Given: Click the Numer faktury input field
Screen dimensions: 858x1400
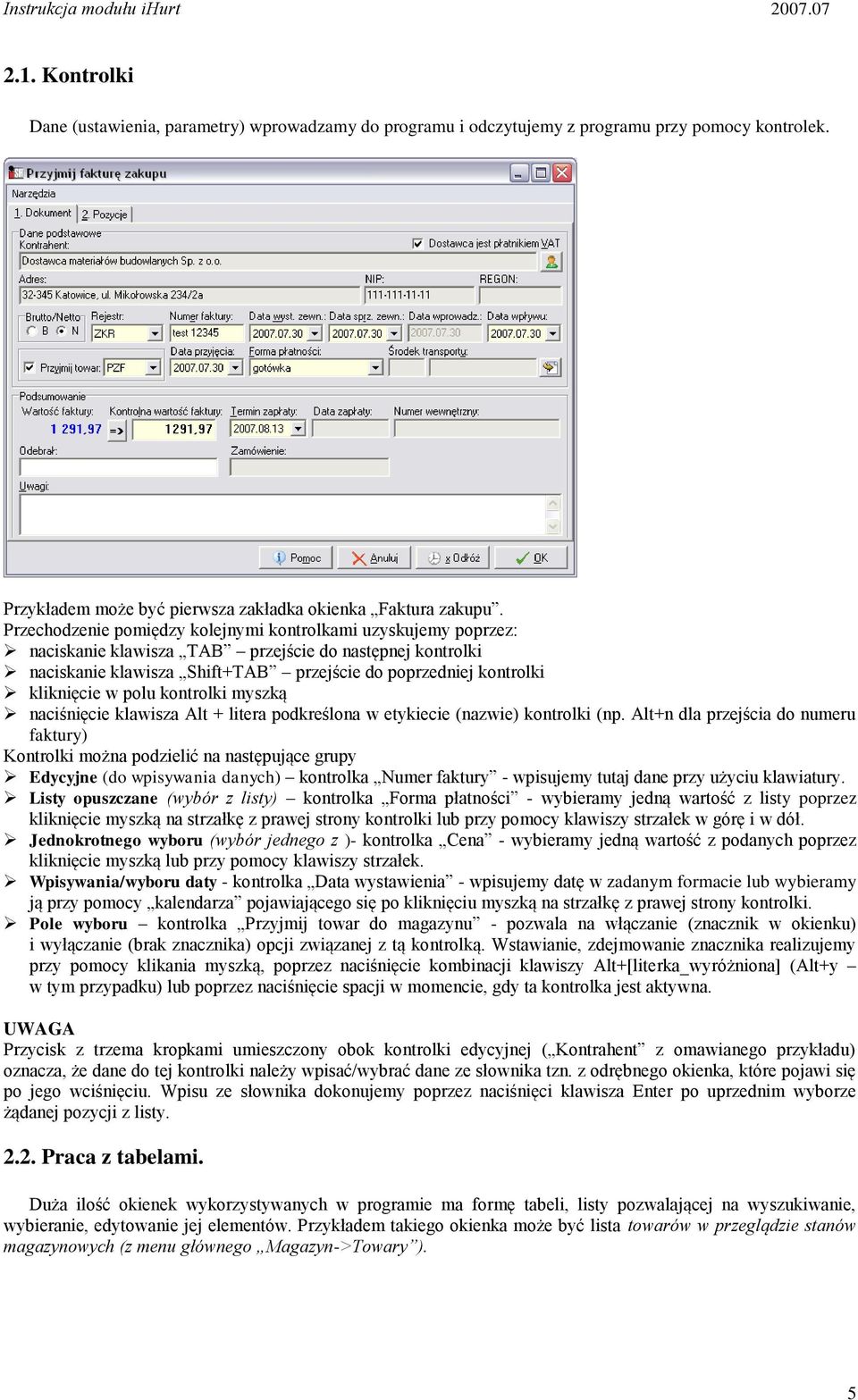Looking at the screenshot, I should [206, 333].
